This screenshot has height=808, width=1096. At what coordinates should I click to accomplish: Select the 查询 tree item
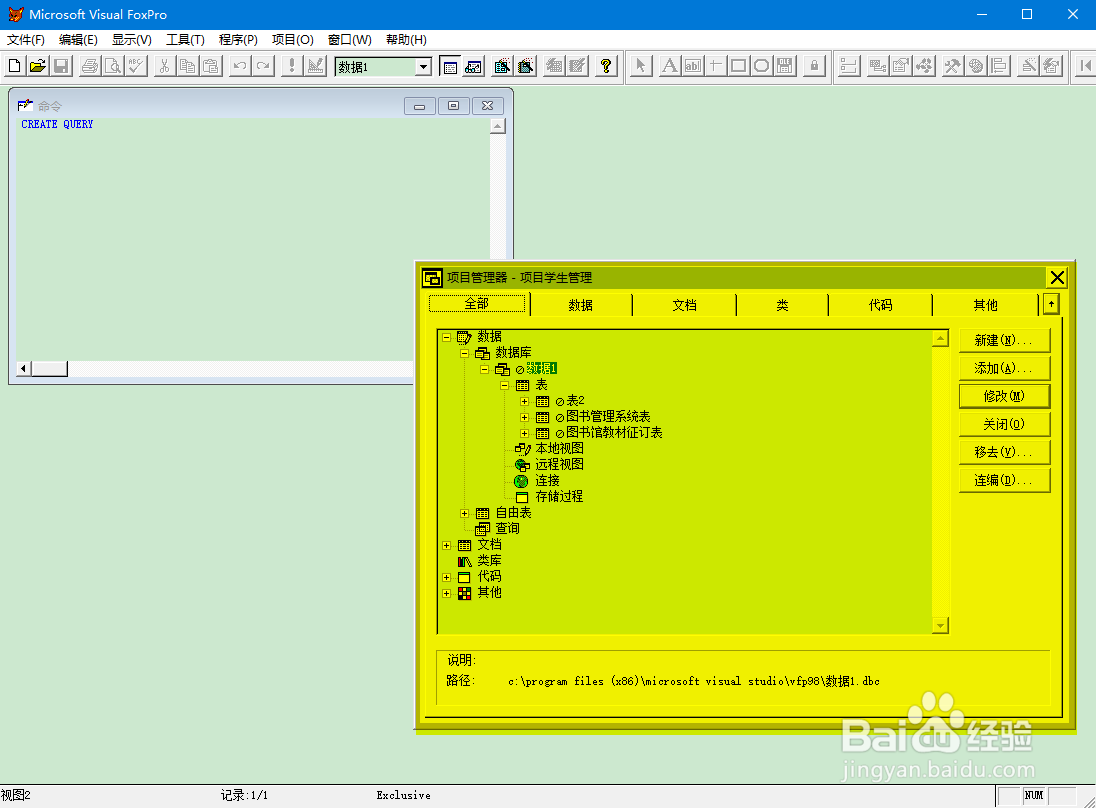[507, 528]
